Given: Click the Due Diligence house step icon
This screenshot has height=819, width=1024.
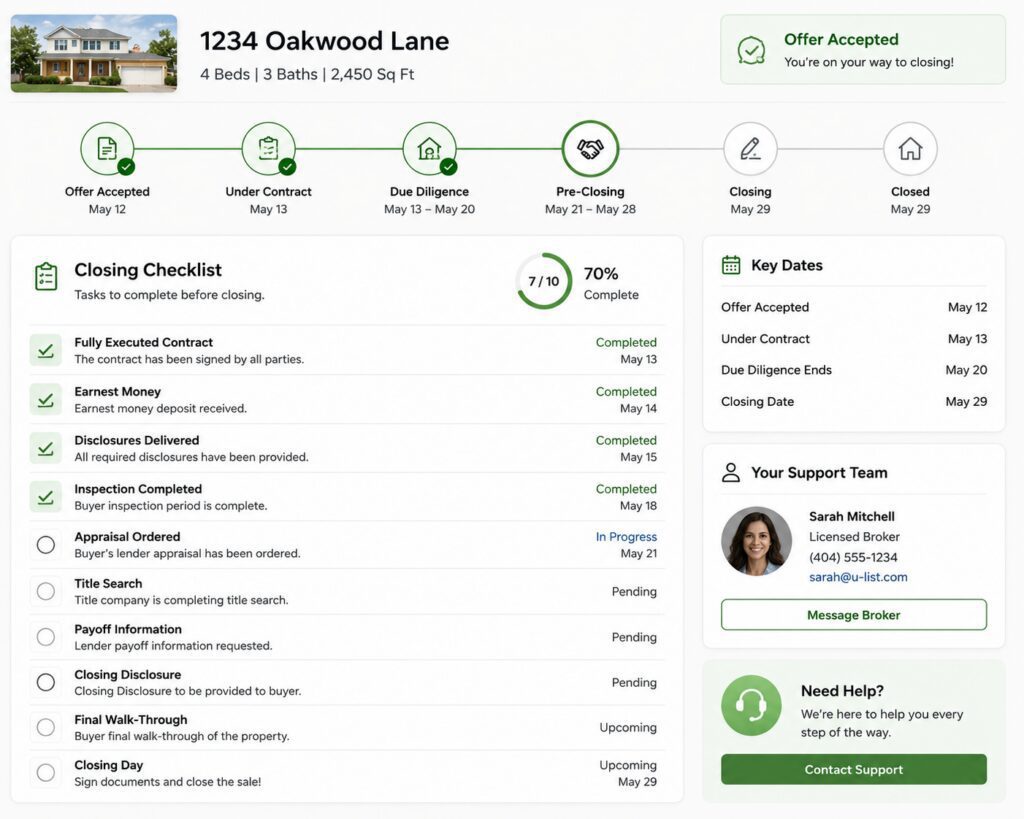Looking at the screenshot, I should tap(429, 149).
